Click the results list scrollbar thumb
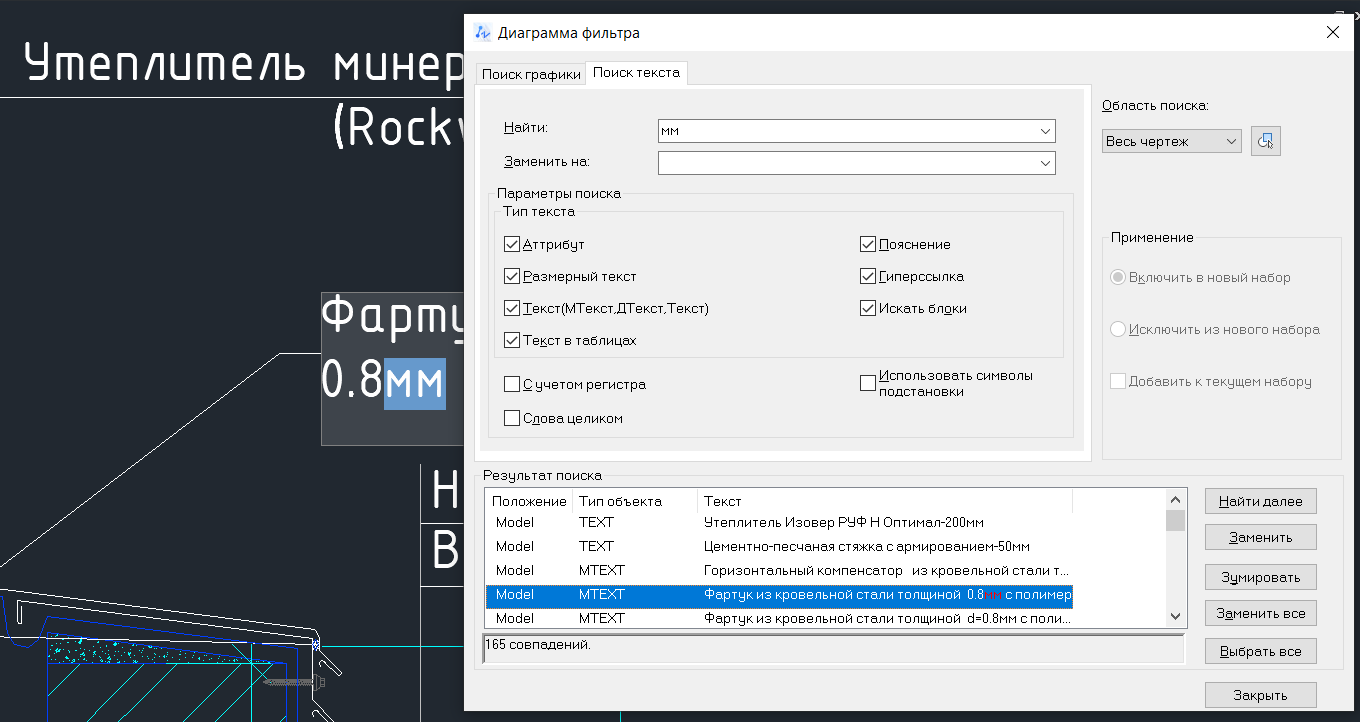This screenshot has height=722, width=1360. (1176, 520)
